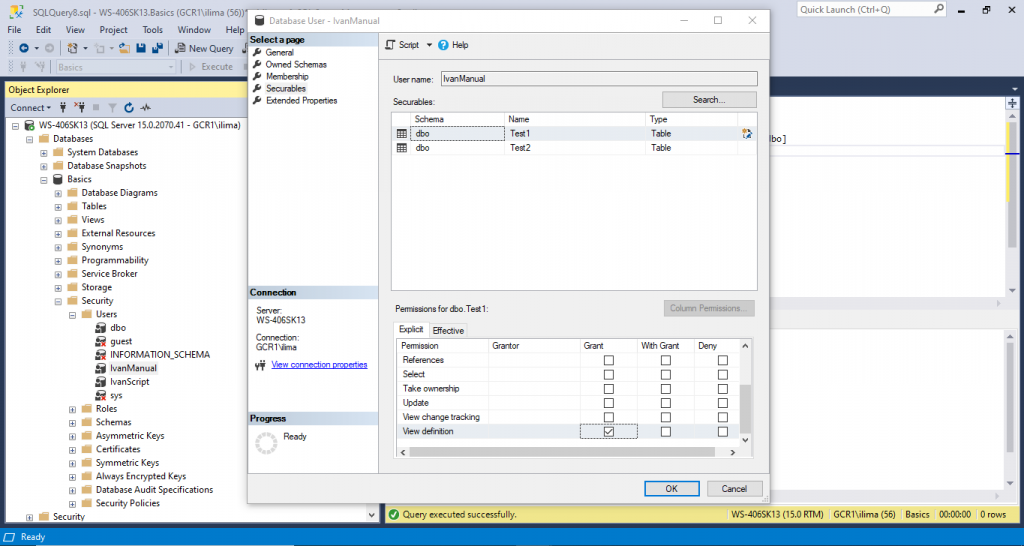
Task: Check the Deny box for Update
Action: pos(722,403)
